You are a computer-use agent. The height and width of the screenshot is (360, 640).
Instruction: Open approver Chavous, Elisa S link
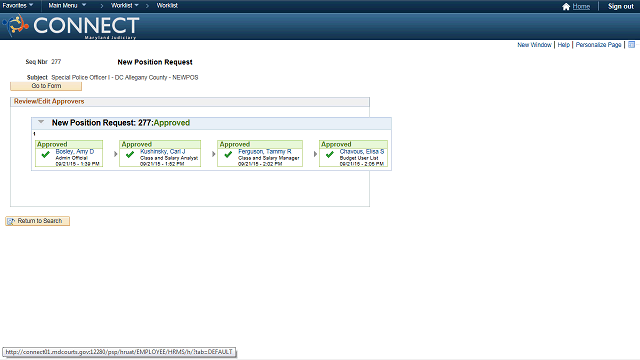[362, 151]
